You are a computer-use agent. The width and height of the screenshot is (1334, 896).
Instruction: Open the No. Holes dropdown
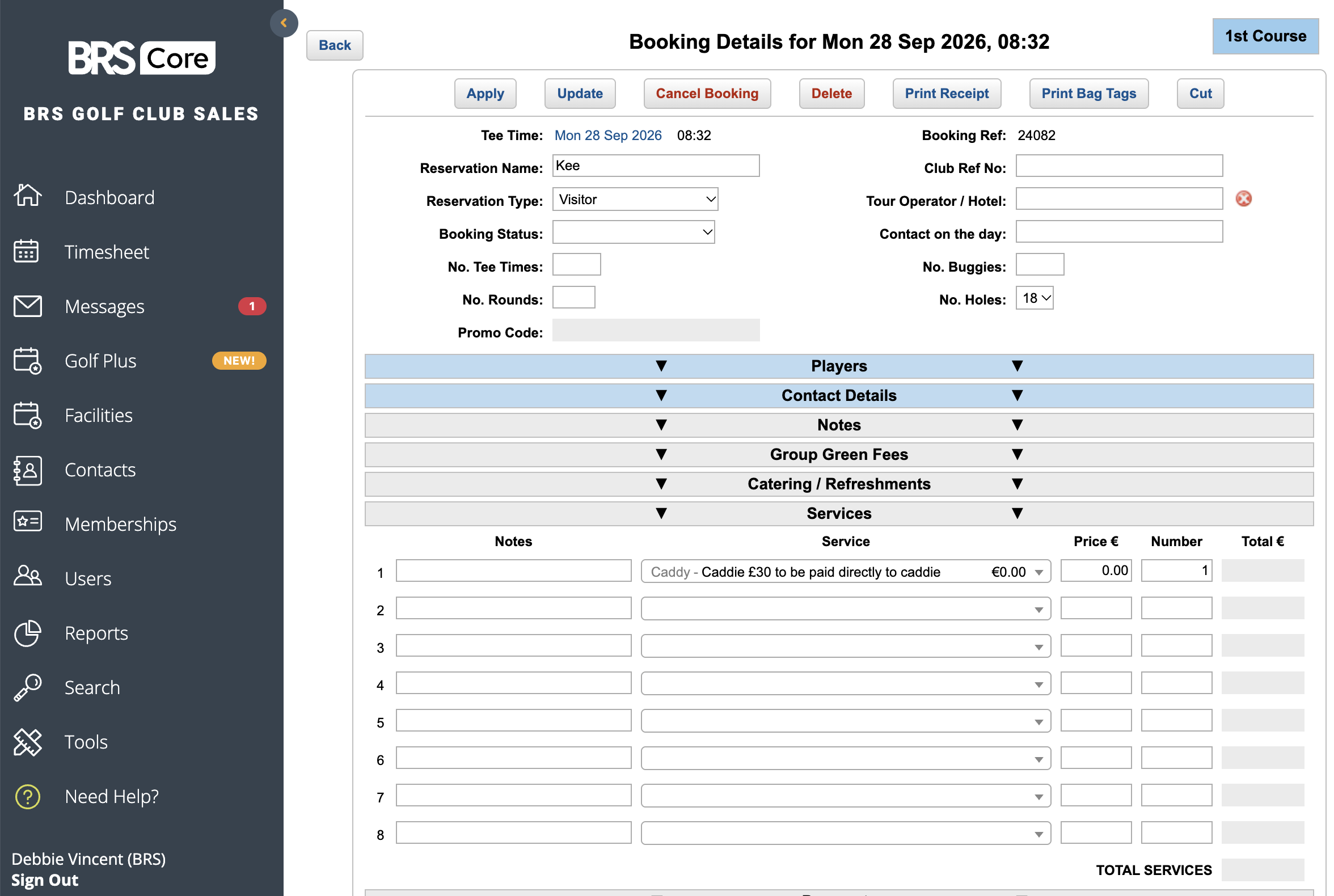click(x=1034, y=298)
